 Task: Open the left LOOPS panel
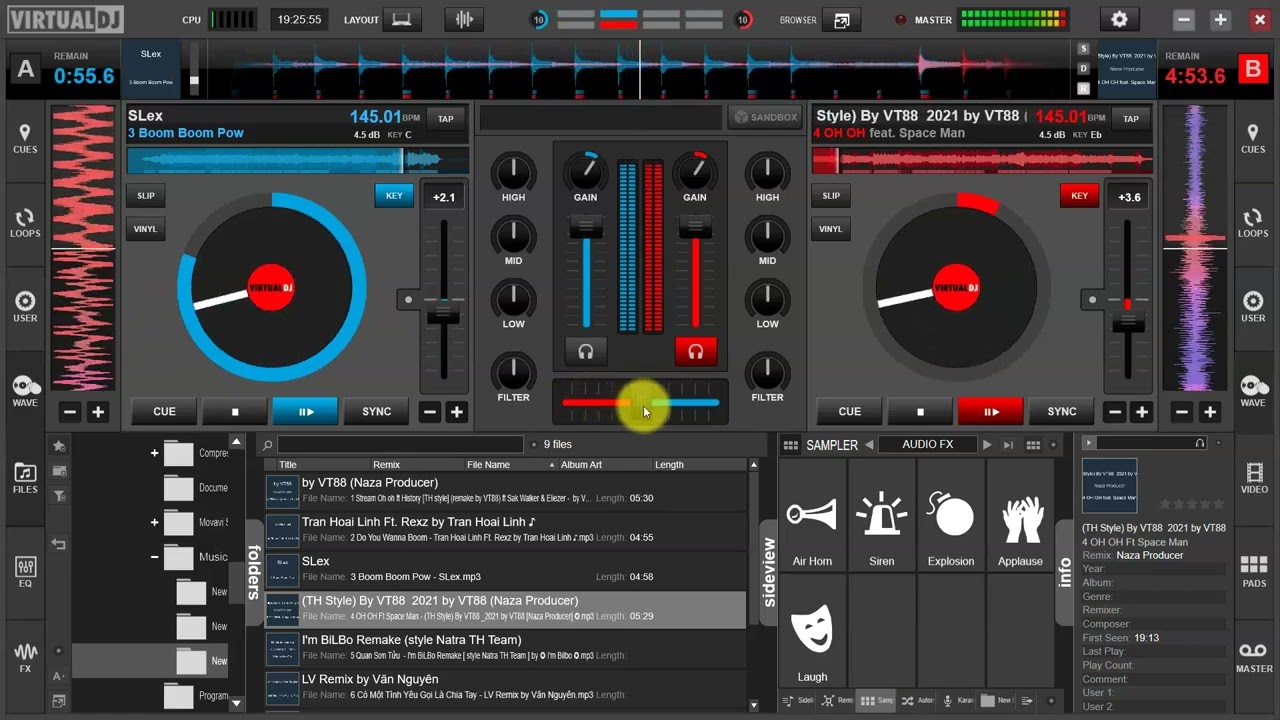pos(25,223)
